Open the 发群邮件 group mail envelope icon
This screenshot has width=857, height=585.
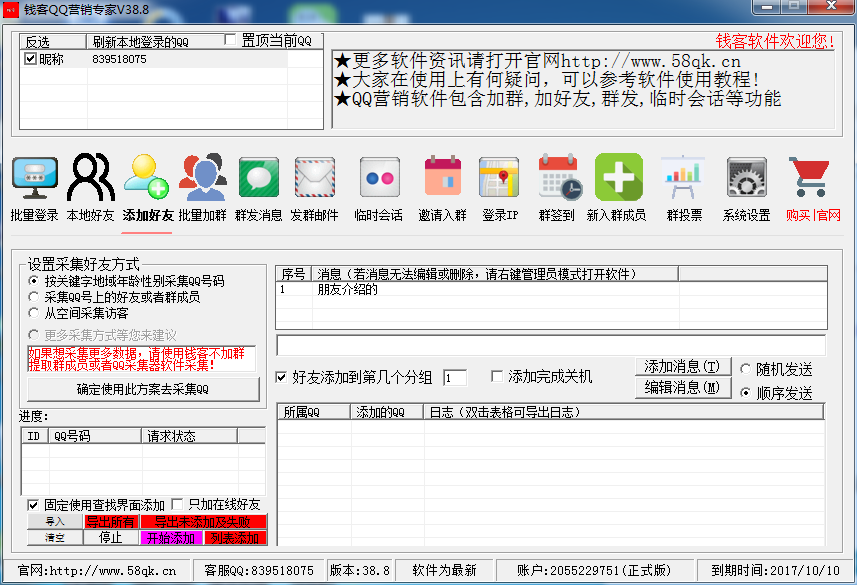(315, 177)
